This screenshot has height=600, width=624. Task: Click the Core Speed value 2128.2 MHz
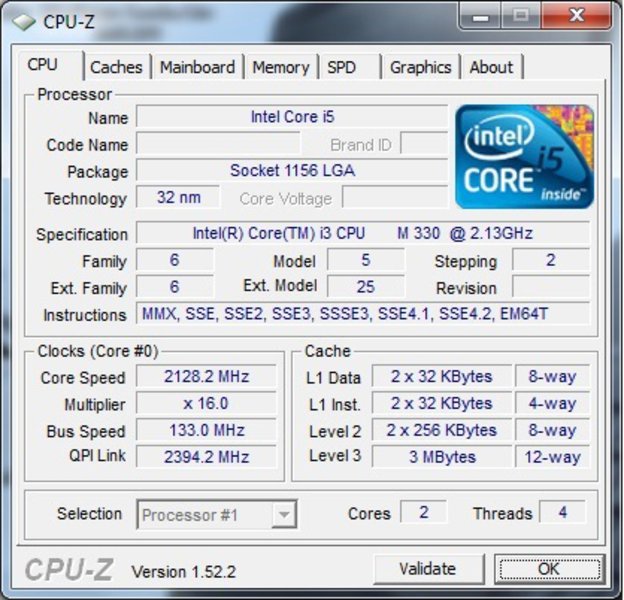pyautogui.click(x=206, y=376)
